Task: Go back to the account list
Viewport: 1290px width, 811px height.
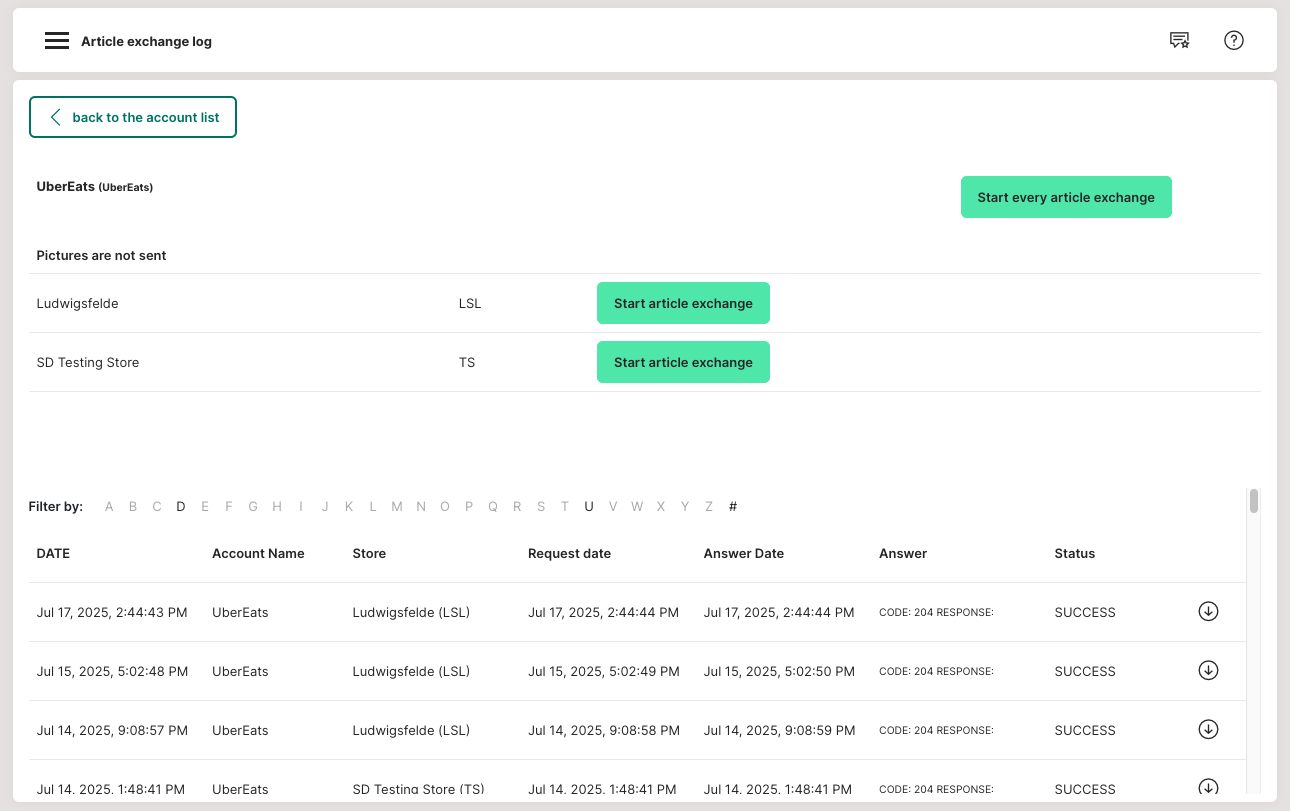Action: click(x=133, y=117)
